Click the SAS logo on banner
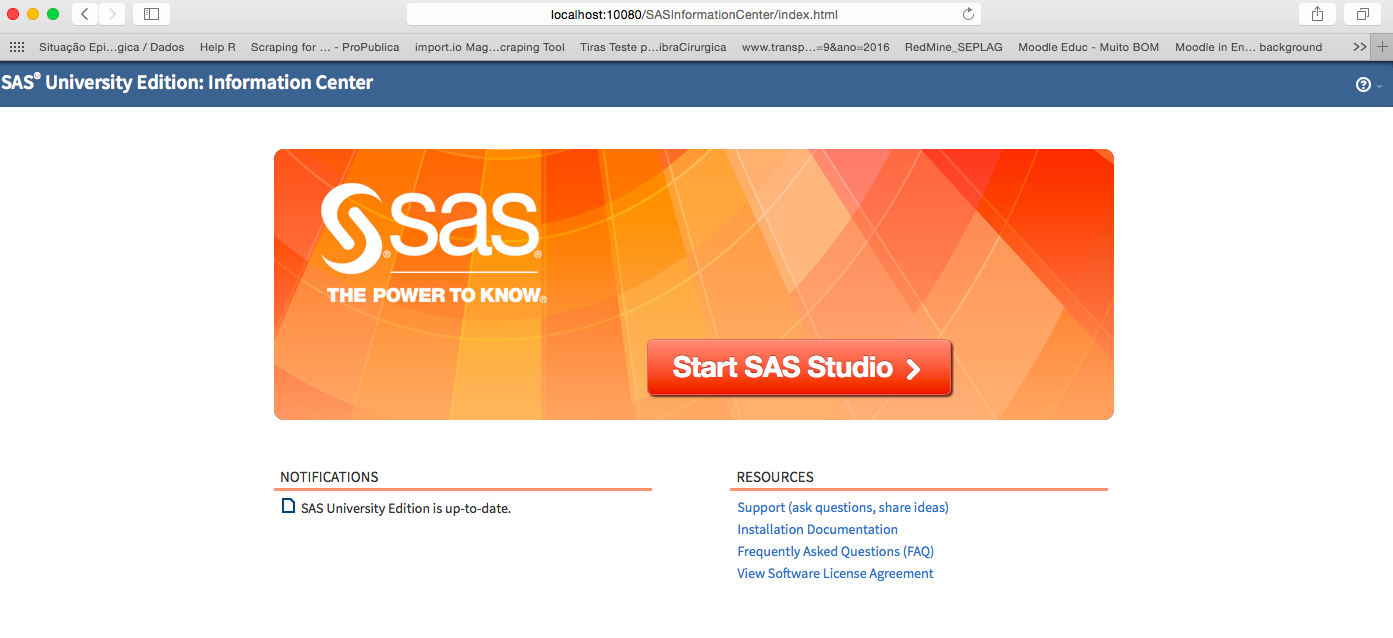1393x638 pixels. coord(431,228)
